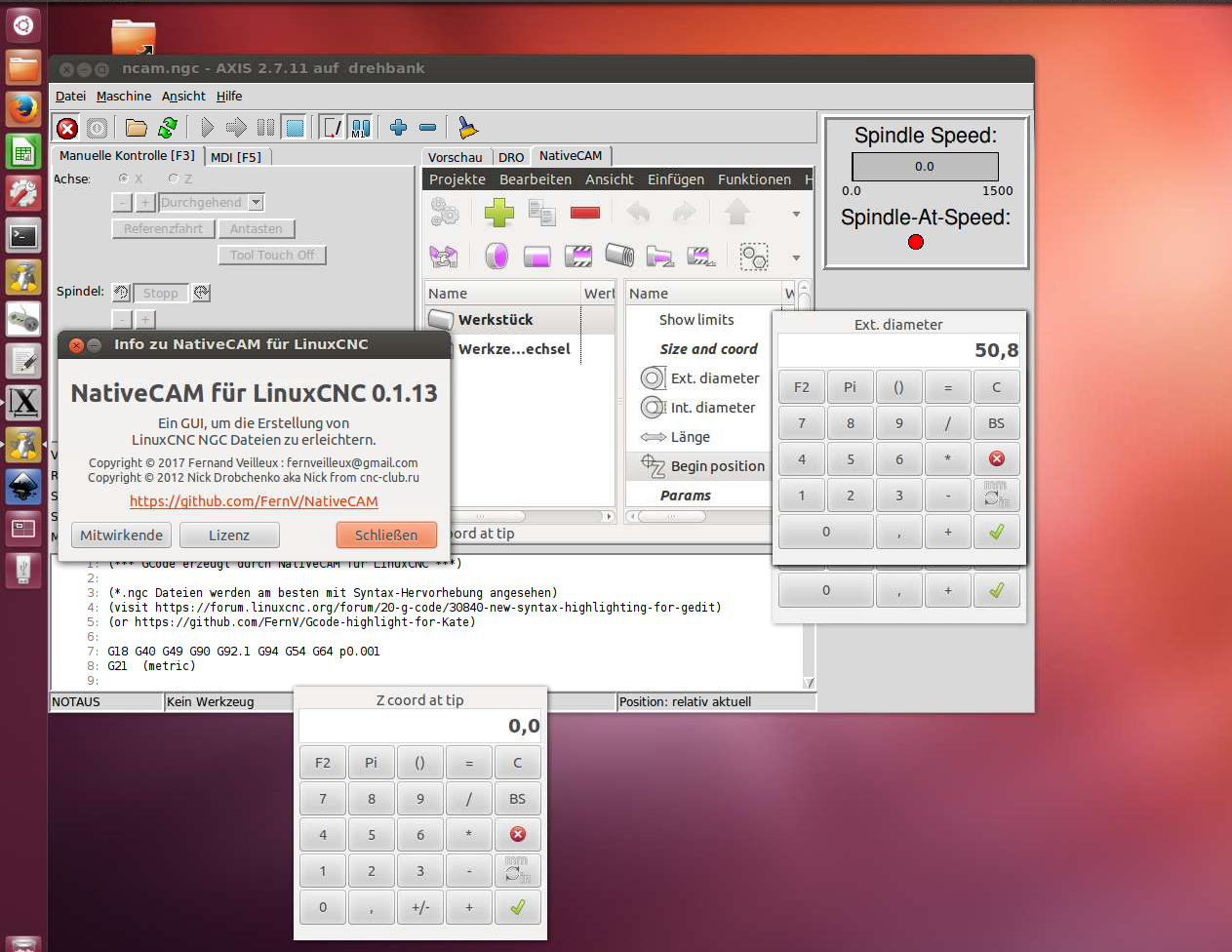Viewport: 1232px width, 952px height.
Task: Toggle machine power button beside emergency stop
Action: coord(97,128)
